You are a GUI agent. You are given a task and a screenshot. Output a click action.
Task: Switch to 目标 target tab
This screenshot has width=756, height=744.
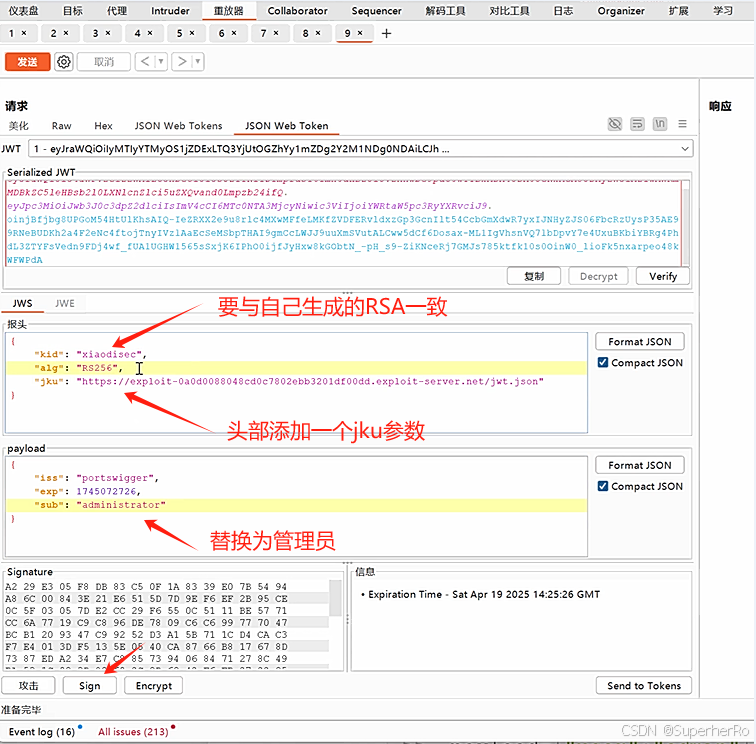point(73,11)
